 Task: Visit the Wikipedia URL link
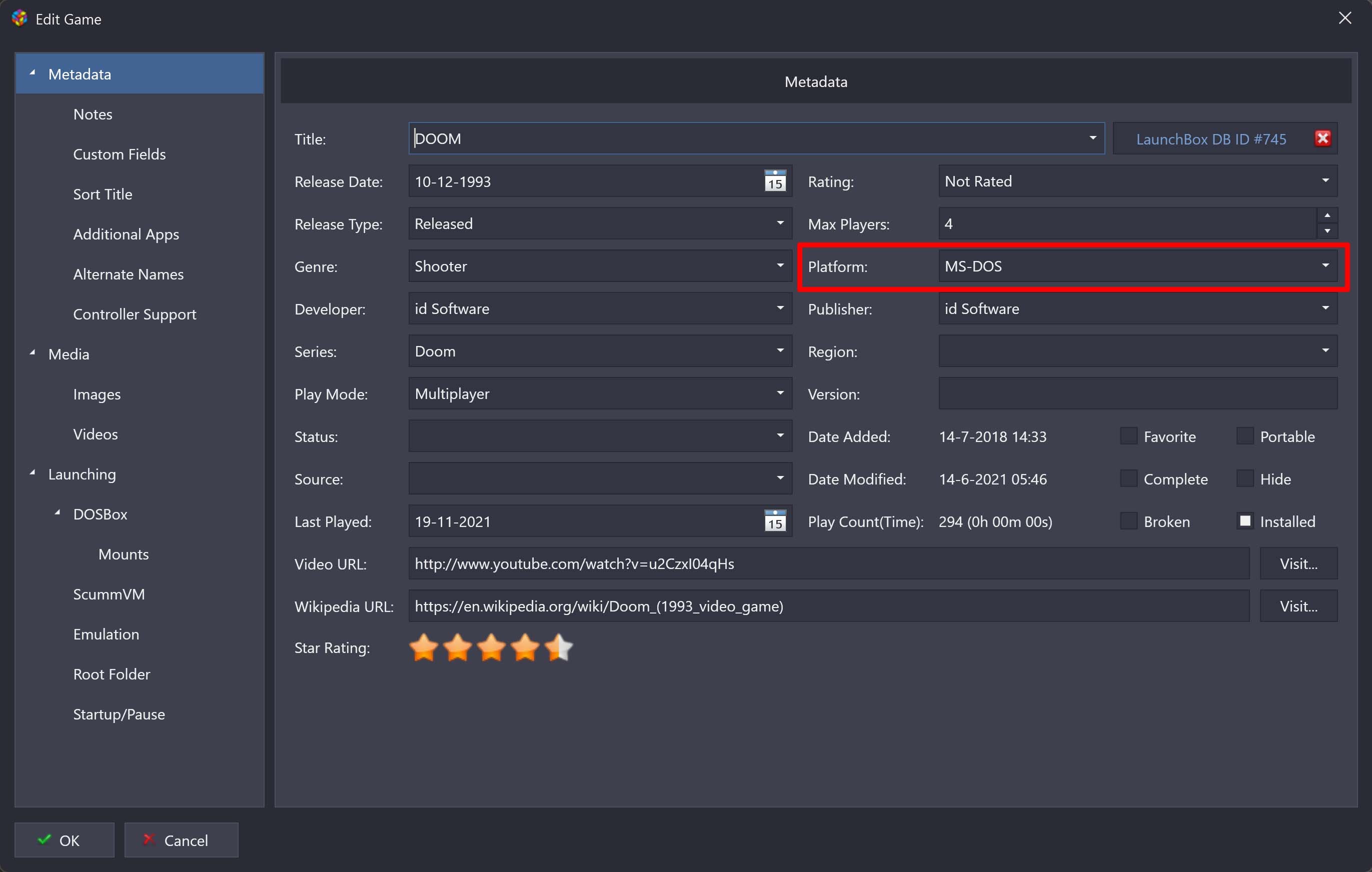1298,606
